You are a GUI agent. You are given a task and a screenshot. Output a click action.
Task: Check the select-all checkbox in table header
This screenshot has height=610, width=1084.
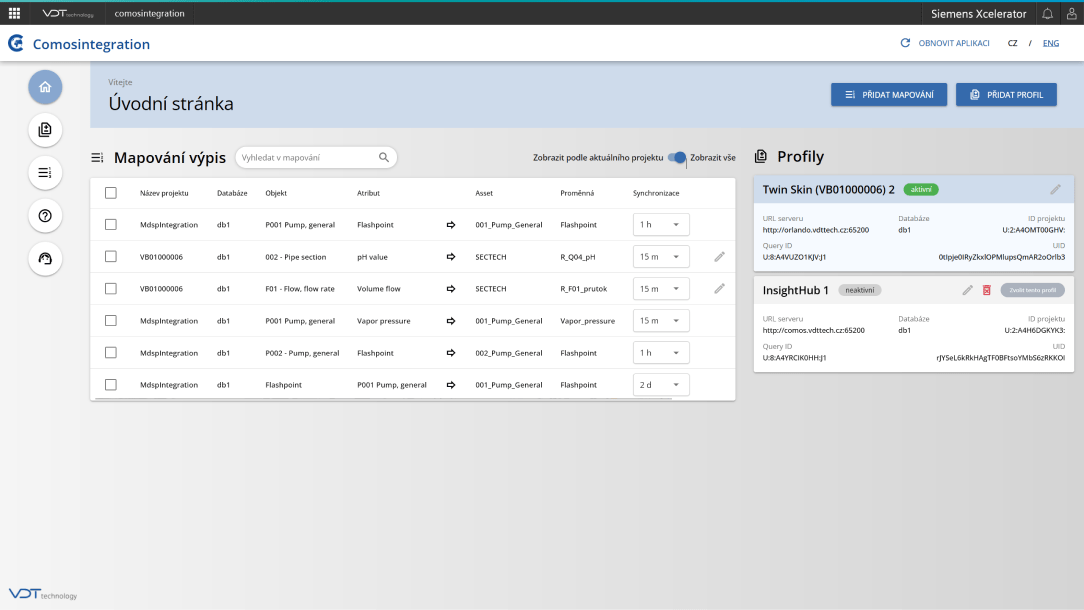pyautogui.click(x=111, y=193)
